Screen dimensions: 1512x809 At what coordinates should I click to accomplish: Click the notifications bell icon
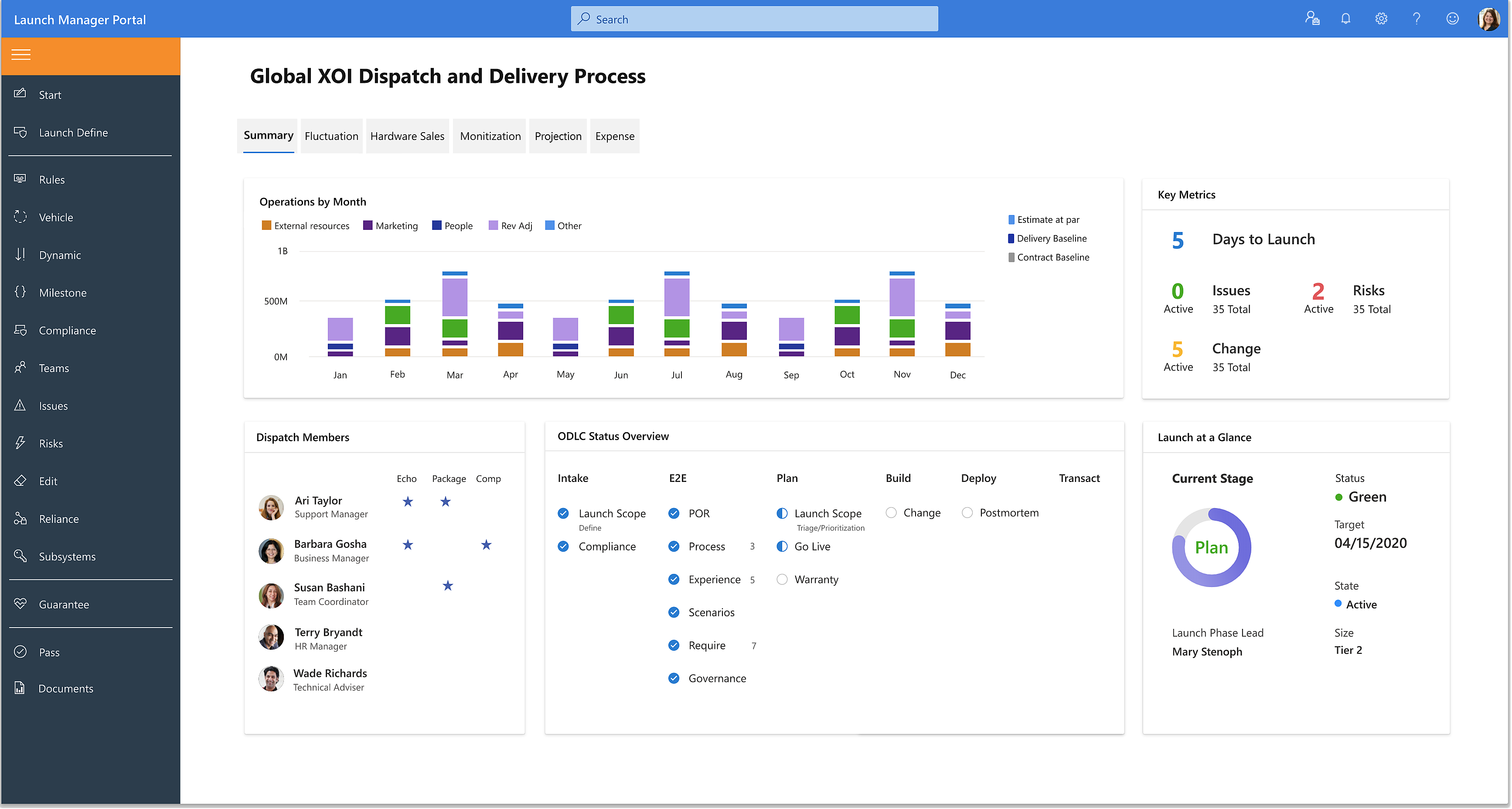(x=1346, y=19)
